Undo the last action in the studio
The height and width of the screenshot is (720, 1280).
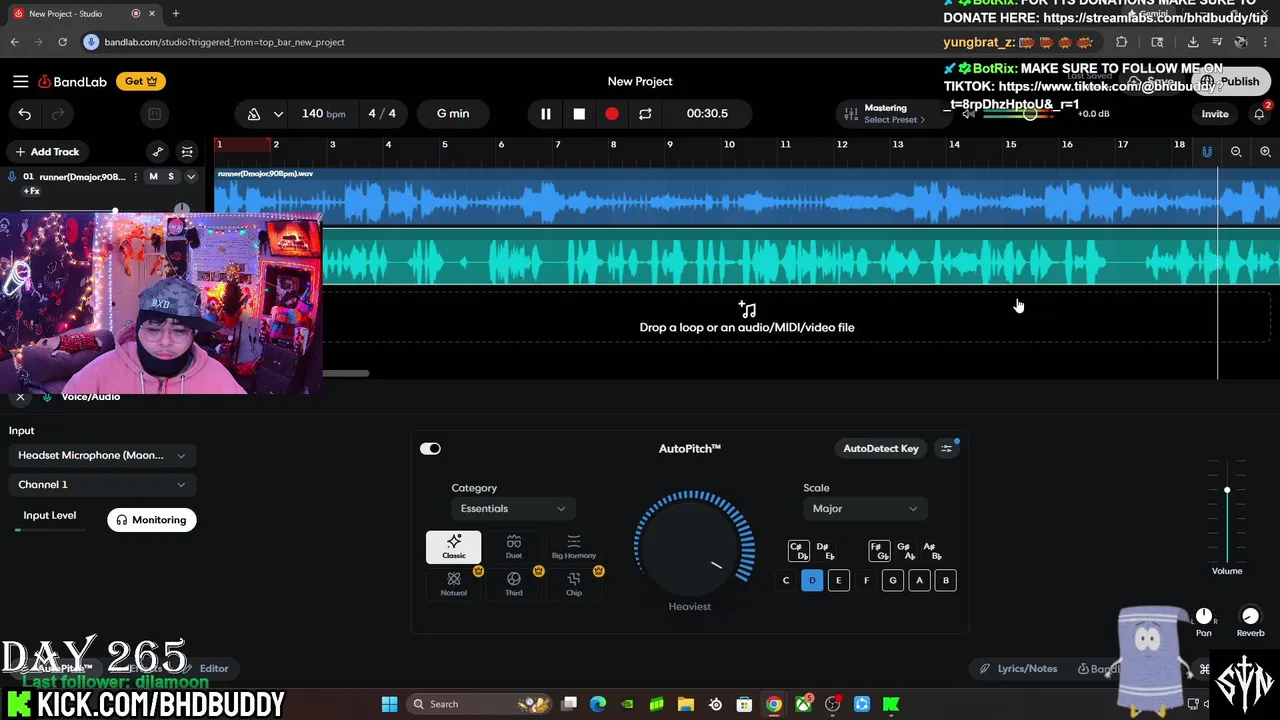point(25,114)
